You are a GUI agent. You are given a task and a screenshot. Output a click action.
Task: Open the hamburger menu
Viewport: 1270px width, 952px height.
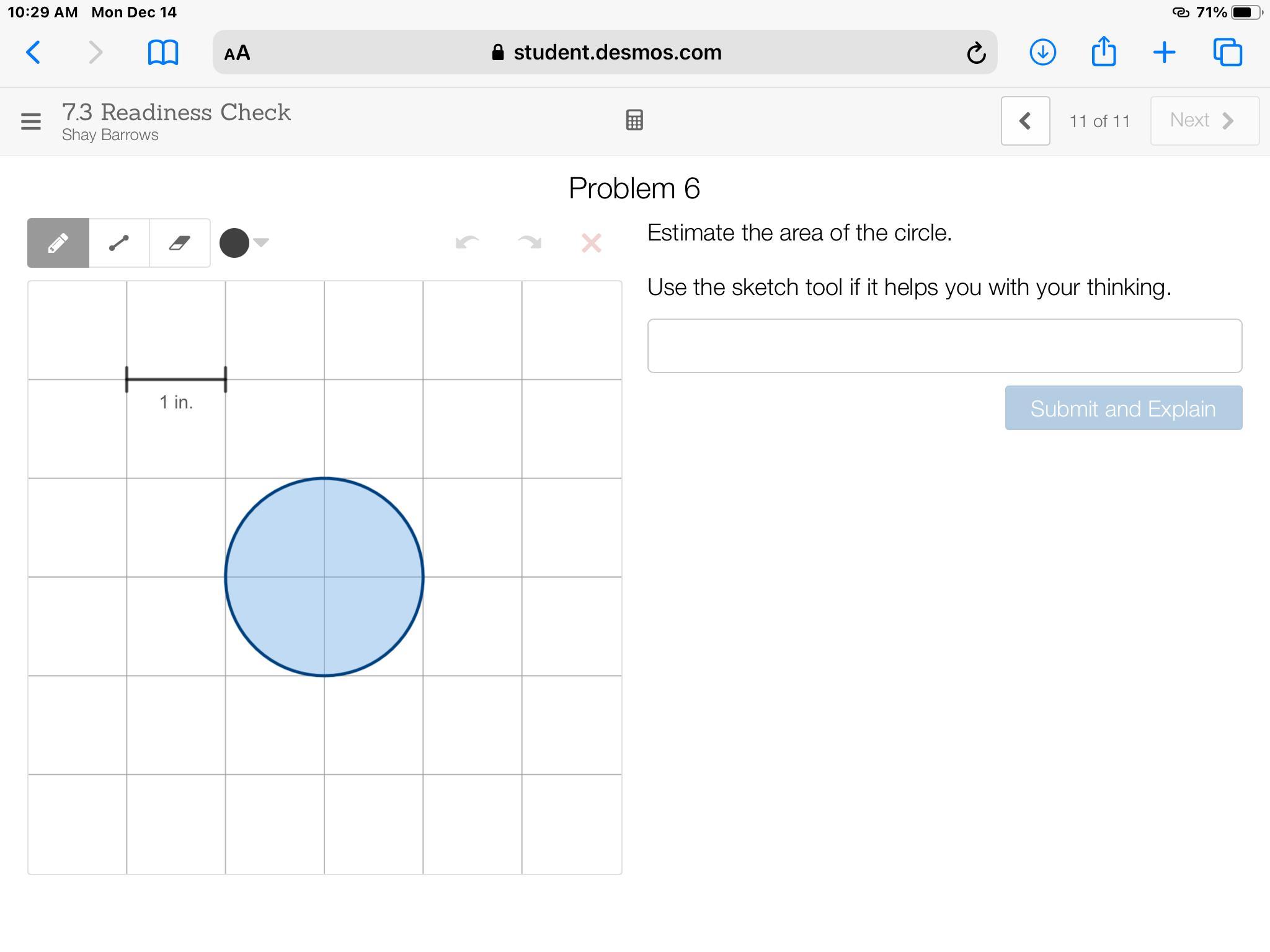pos(31,121)
